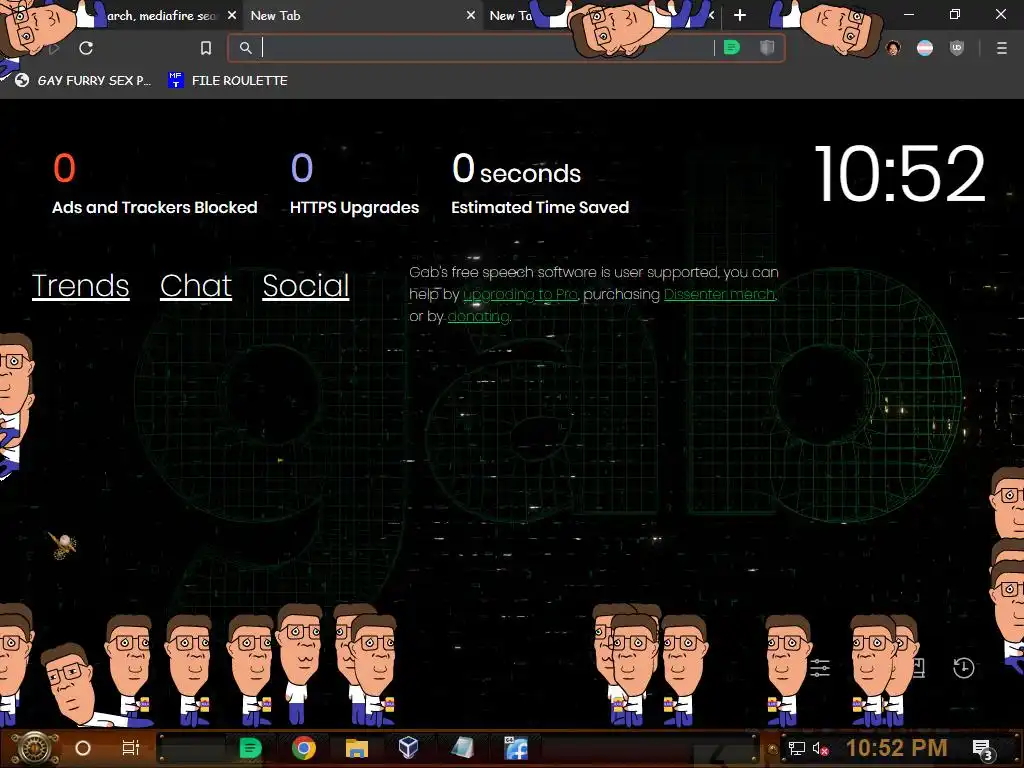Switch to the third New Tab tab

513,16
